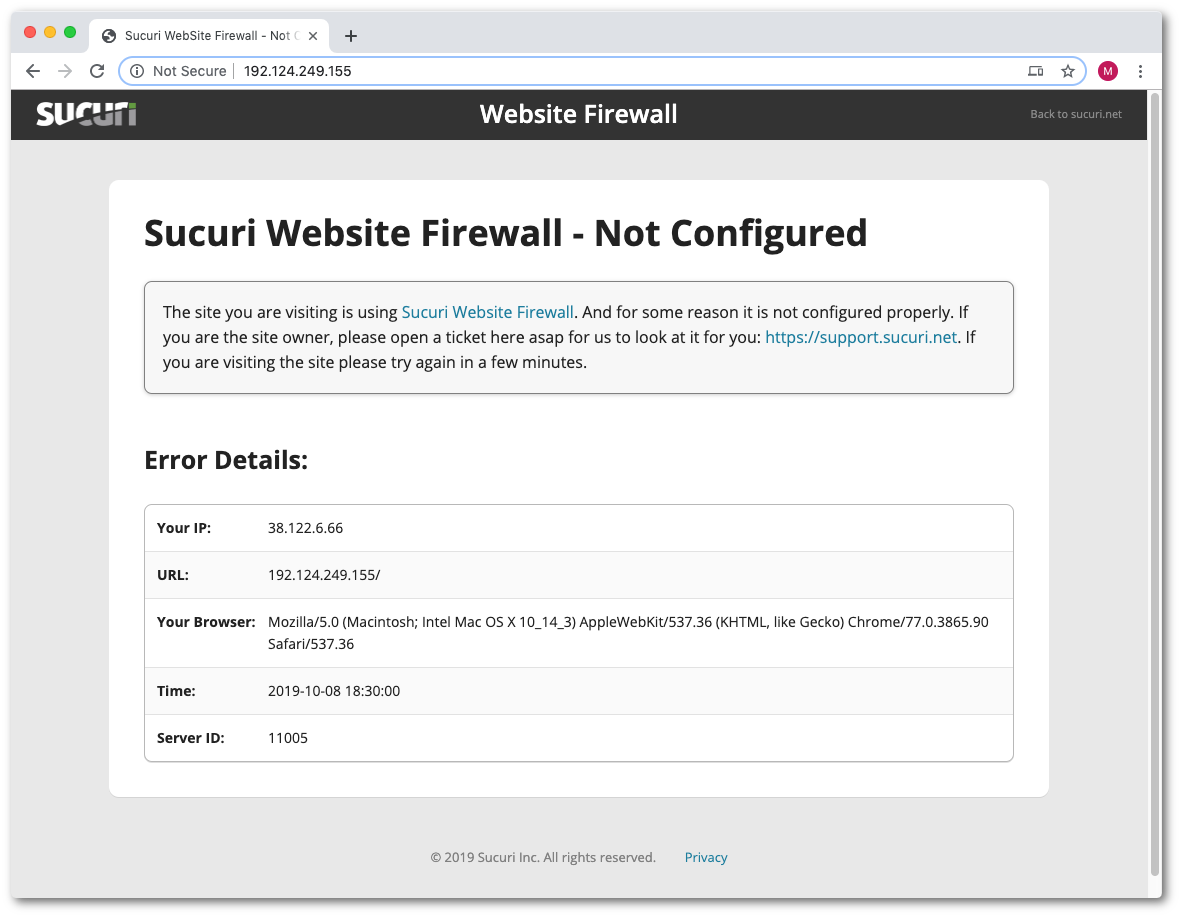
Task: Click the address bar showing 192.124.249.155
Action: pos(600,71)
